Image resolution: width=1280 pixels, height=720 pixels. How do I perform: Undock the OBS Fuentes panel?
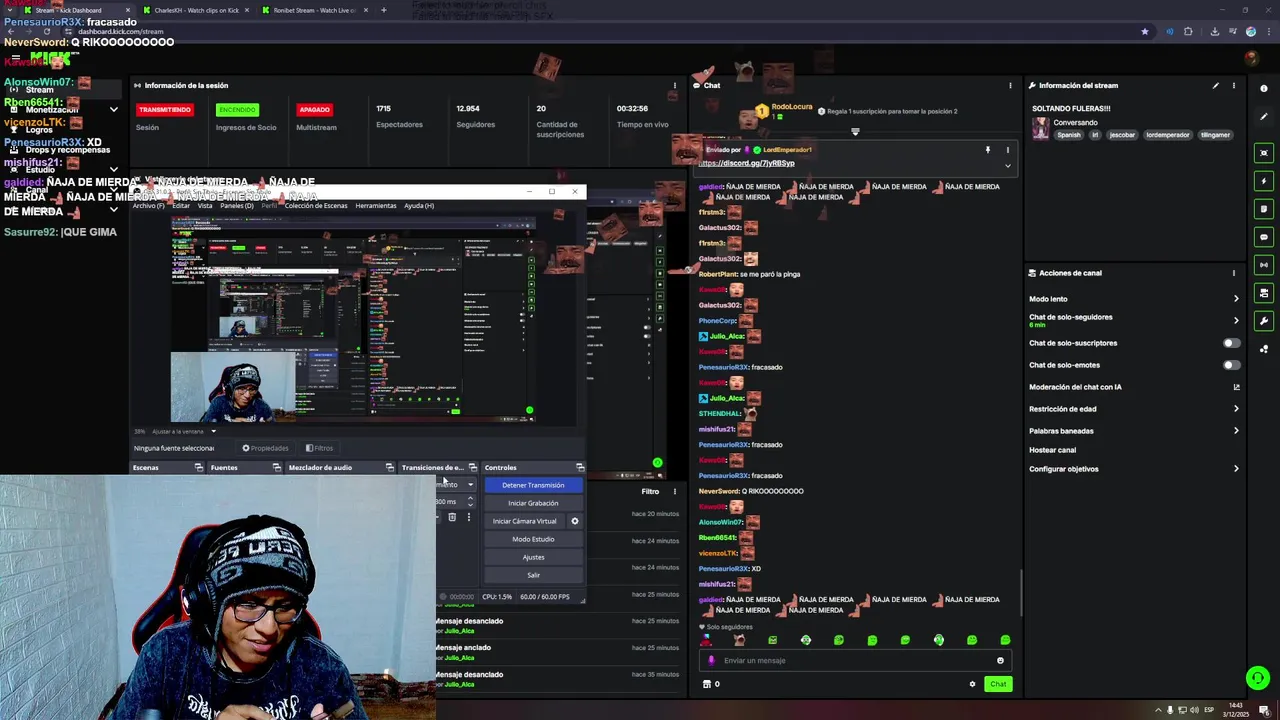[276, 467]
